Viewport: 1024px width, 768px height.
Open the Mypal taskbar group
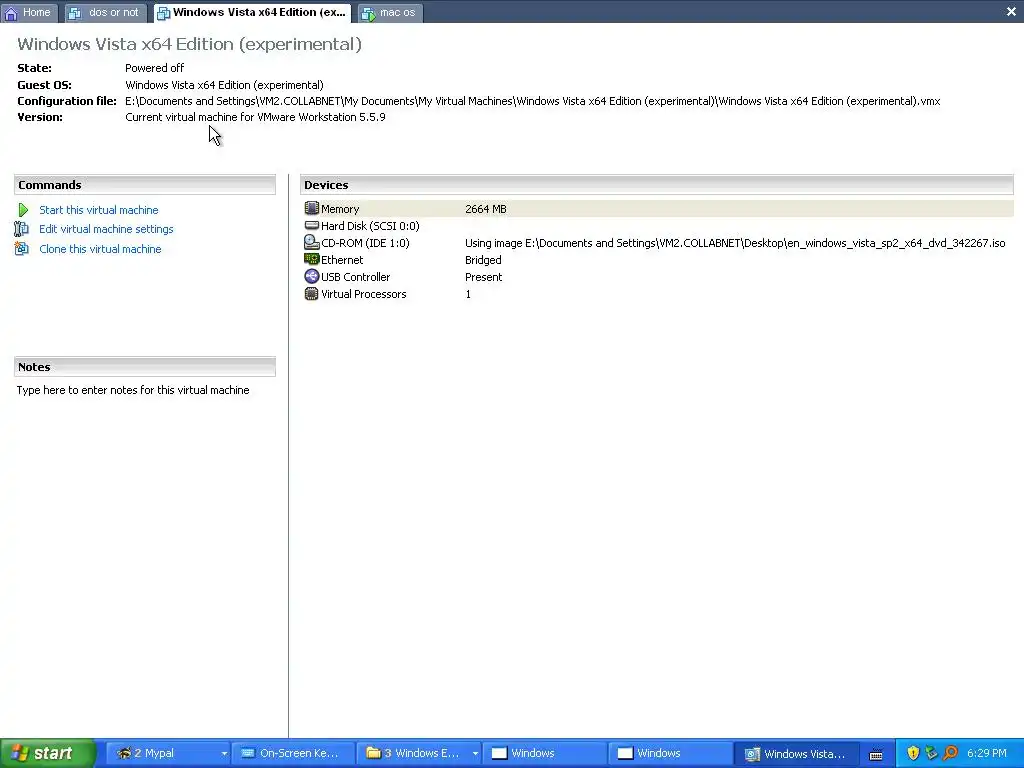167,753
